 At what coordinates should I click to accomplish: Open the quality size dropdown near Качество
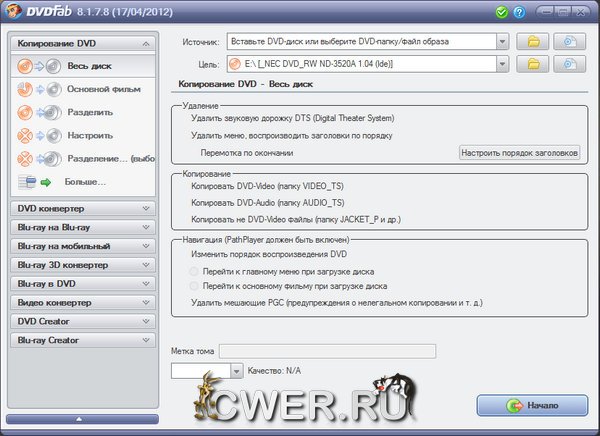coord(237,370)
